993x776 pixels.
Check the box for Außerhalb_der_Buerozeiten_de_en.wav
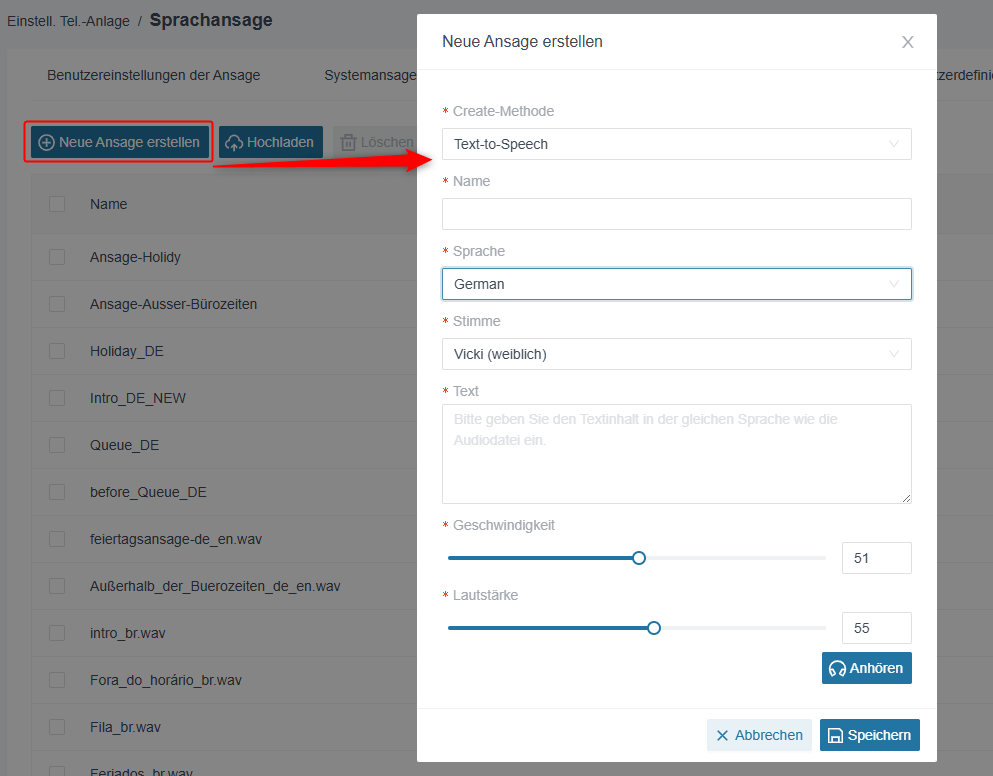57,586
